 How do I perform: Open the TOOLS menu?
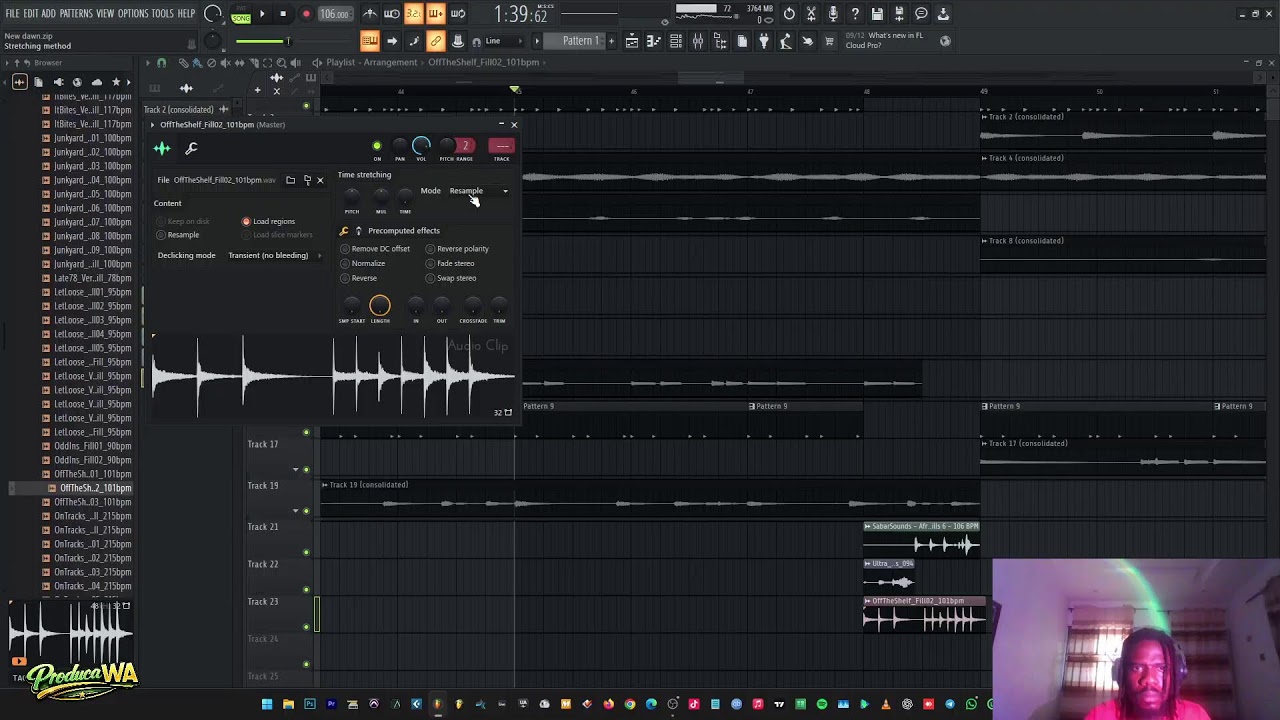point(162,14)
